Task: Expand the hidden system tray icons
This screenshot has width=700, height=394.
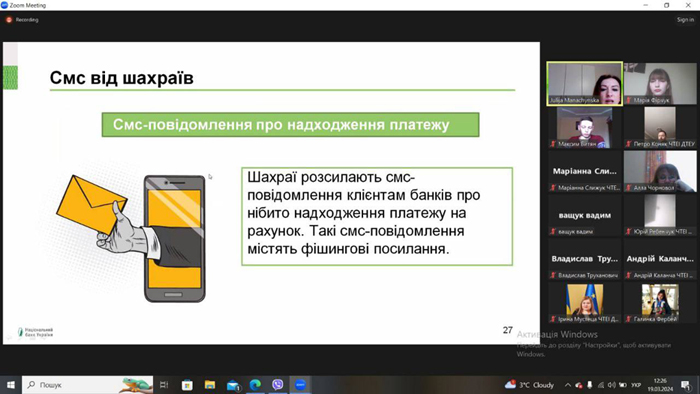Action: coord(567,385)
